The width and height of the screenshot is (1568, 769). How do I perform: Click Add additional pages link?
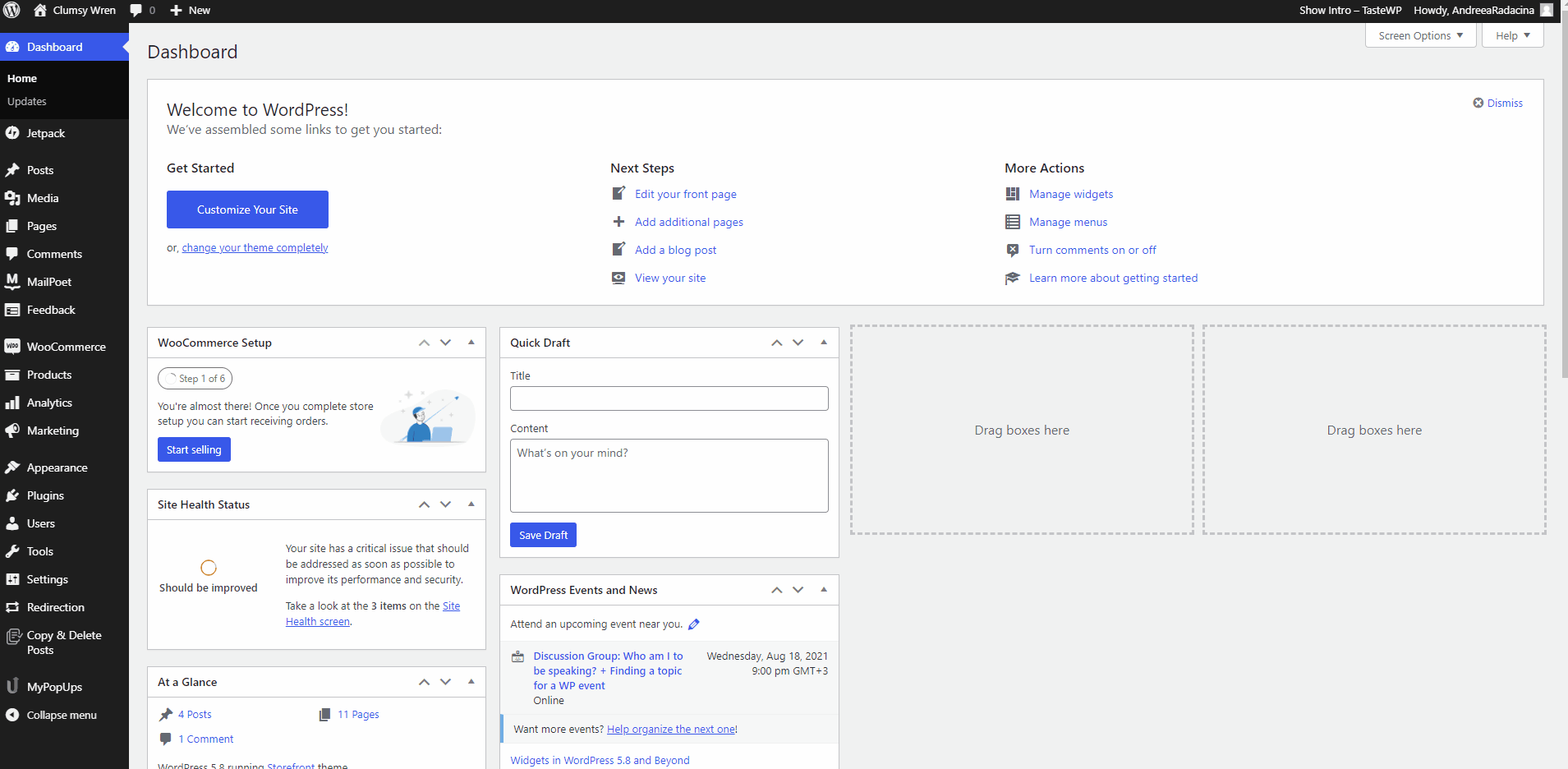pos(689,223)
